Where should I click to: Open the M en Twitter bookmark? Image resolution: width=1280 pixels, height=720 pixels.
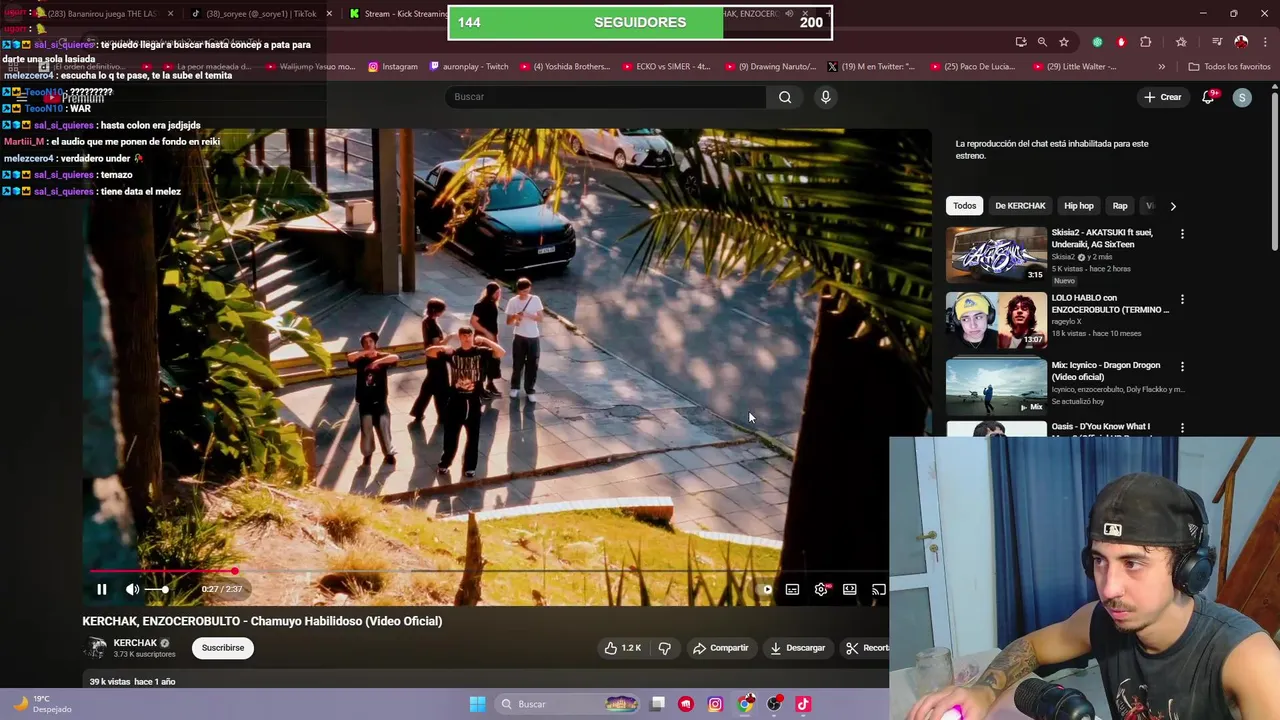pyautogui.click(x=871, y=67)
